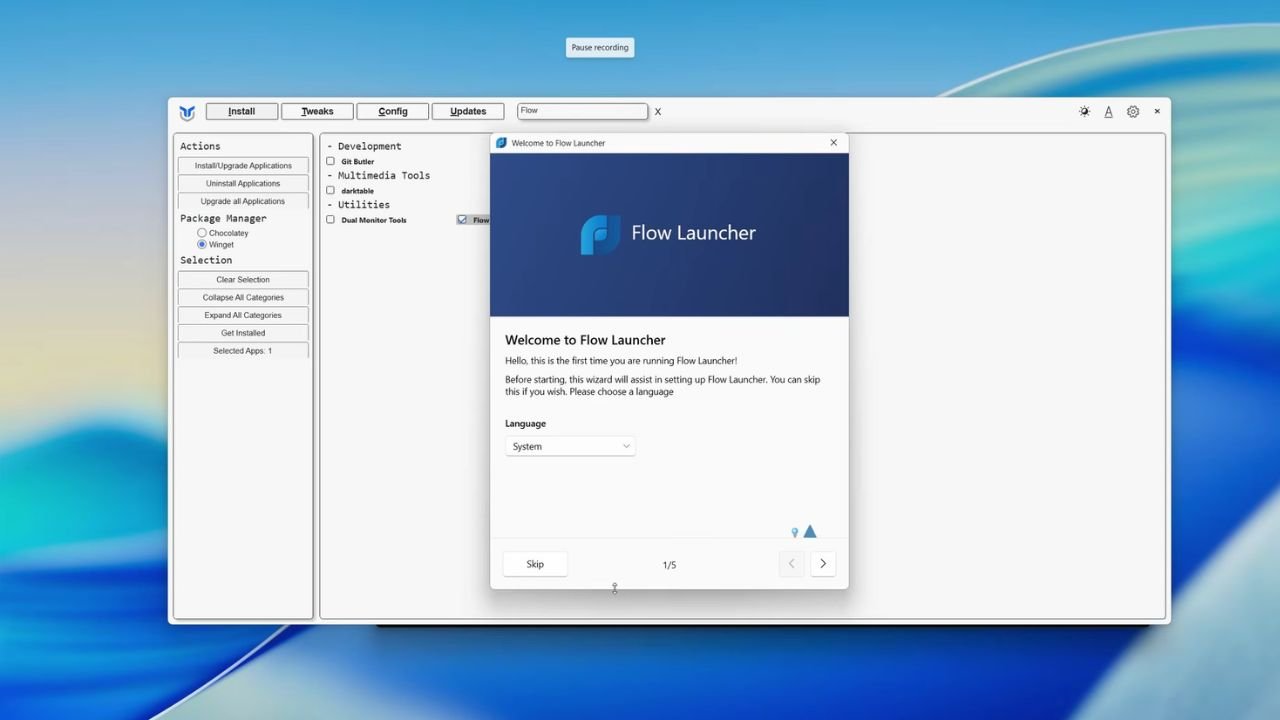This screenshot has height=720, width=1280.
Task: Click the X to clear the search box
Action: [x=657, y=112]
